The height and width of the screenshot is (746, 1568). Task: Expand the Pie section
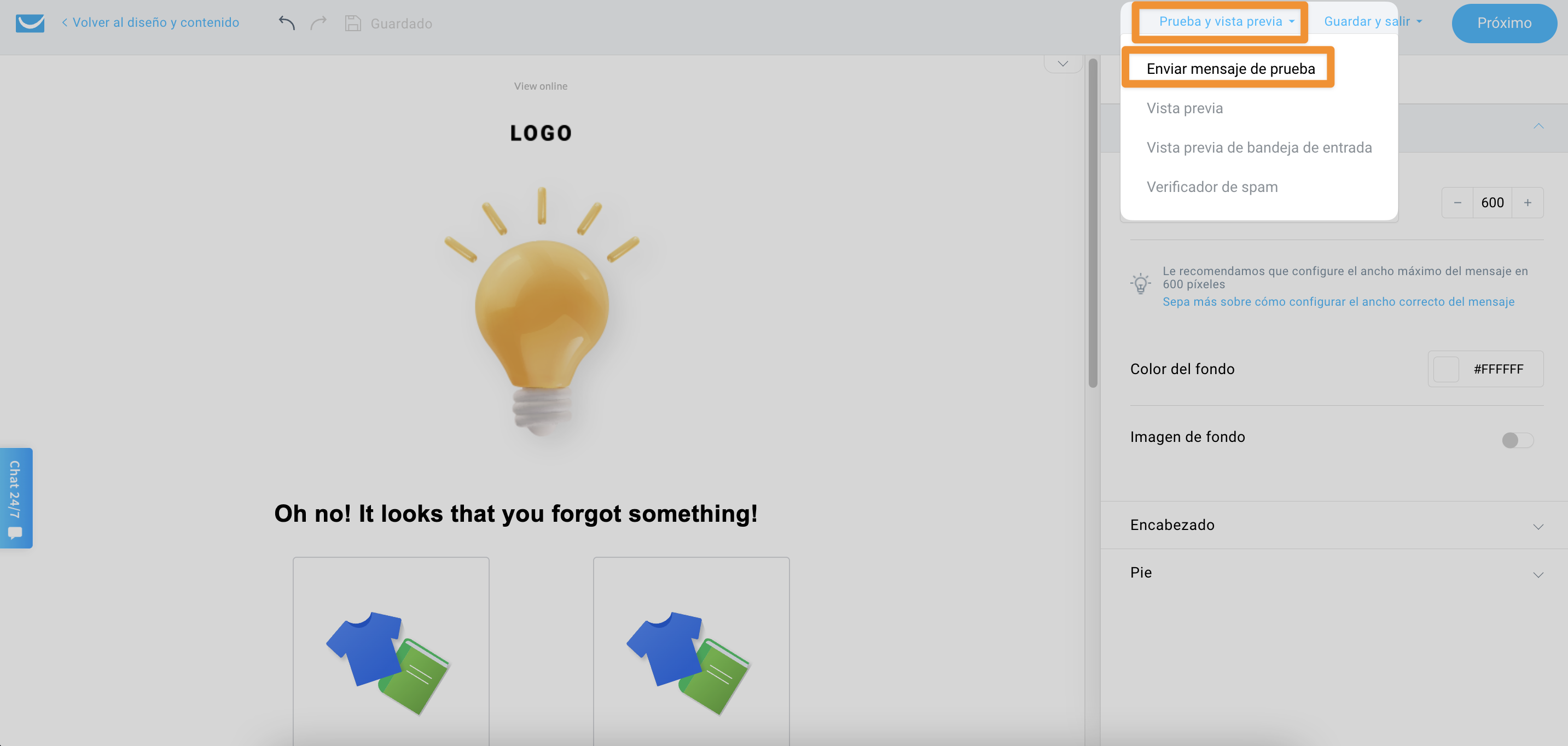coord(1334,573)
